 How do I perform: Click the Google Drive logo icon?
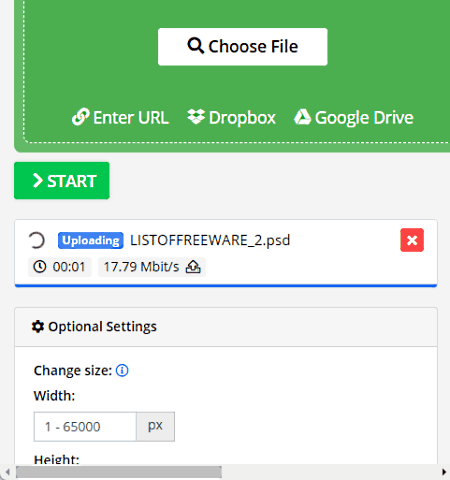pyautogui.click(x=302, y=117)
